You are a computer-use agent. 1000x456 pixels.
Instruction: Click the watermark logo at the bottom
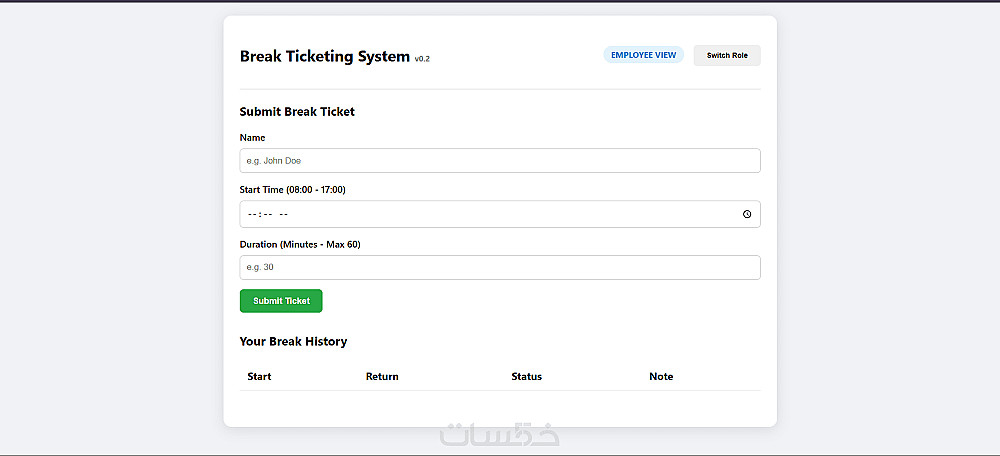pyautogui.click(x=500, y=435)
